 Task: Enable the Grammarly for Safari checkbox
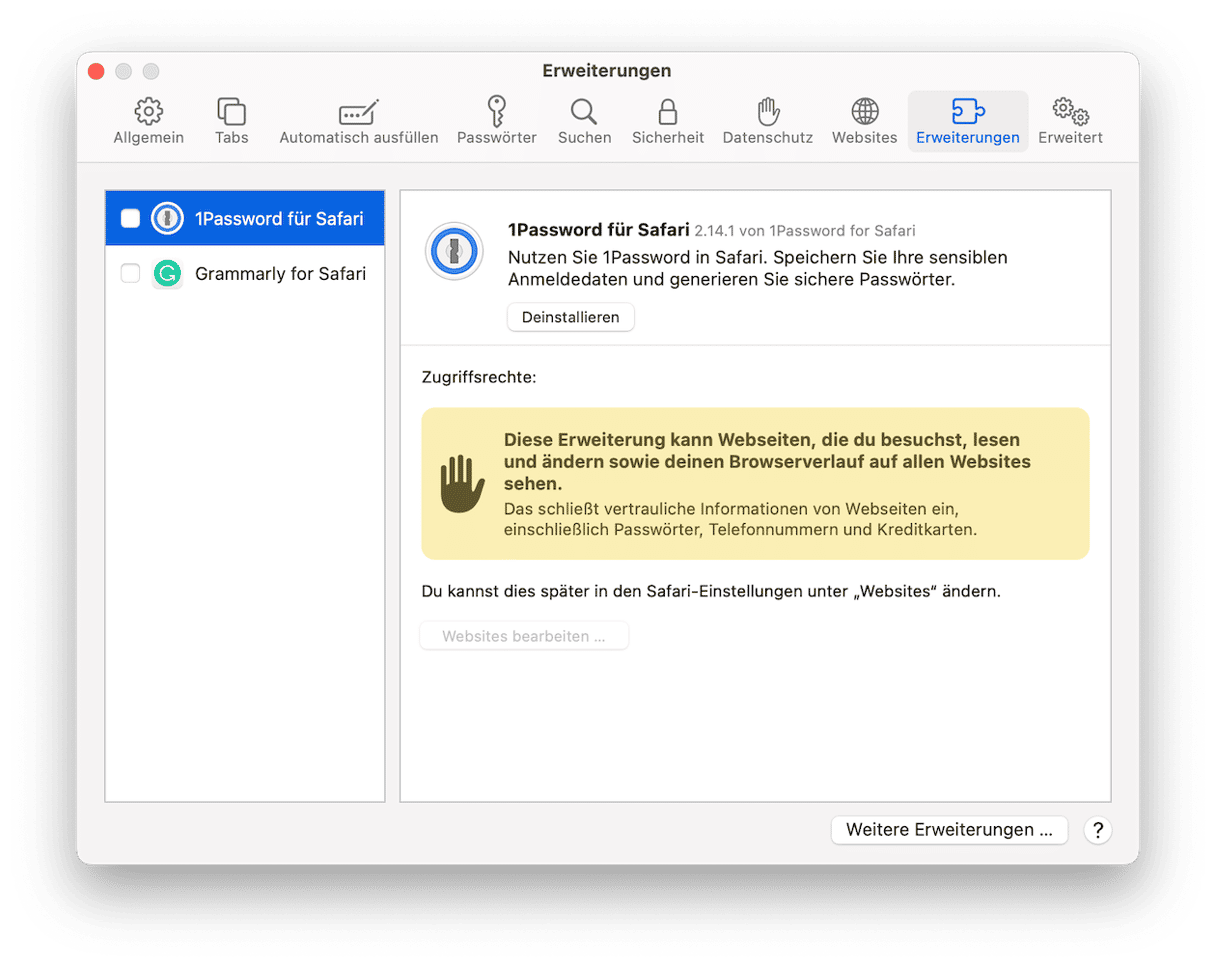[x=130, y=273]
